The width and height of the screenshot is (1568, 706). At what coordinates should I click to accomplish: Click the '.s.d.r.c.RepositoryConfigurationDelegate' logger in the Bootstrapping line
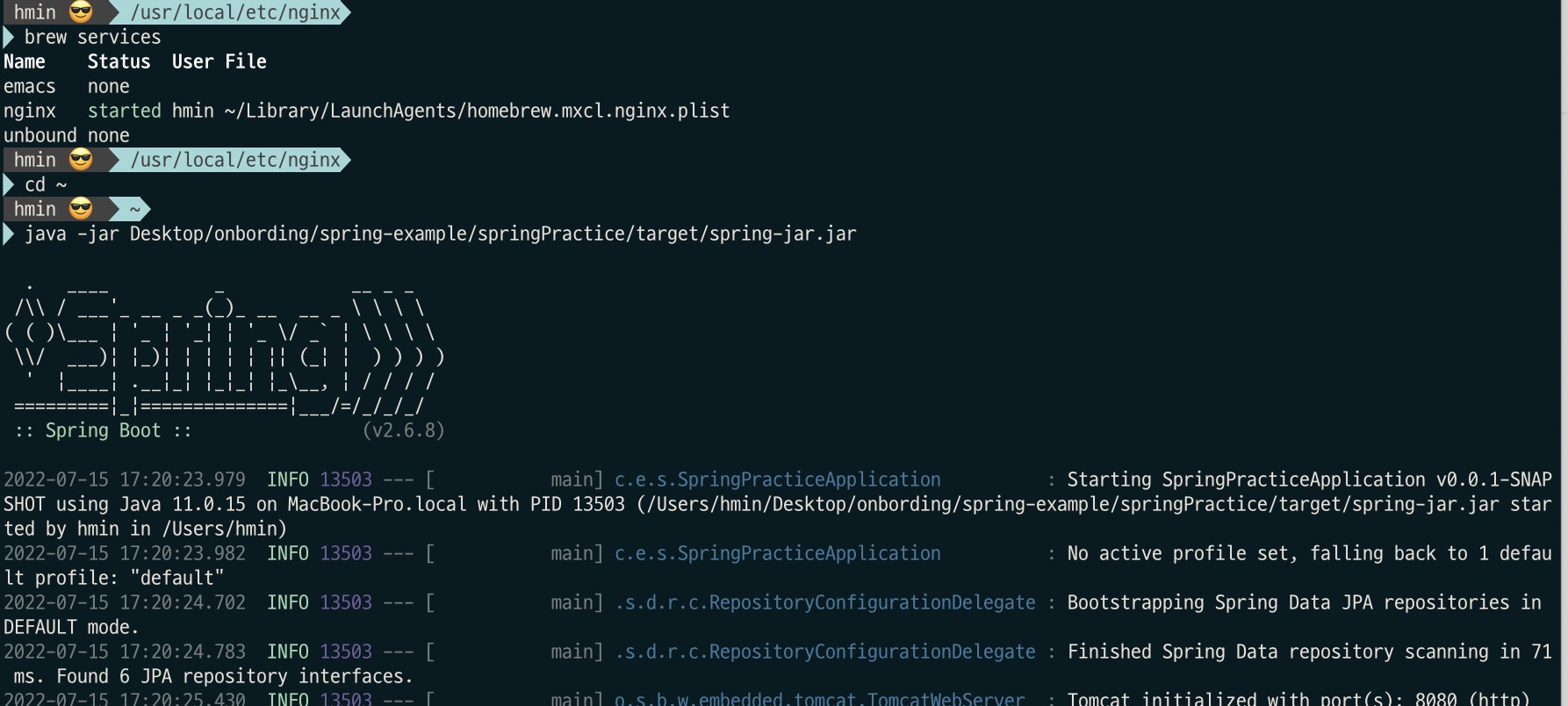tap(824, 602)
